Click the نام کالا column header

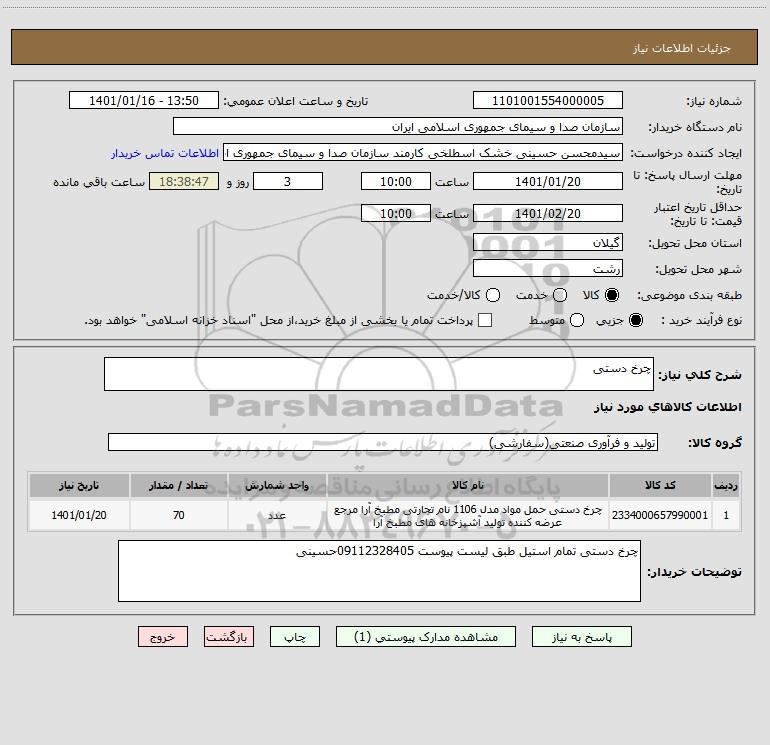point(468,485)
